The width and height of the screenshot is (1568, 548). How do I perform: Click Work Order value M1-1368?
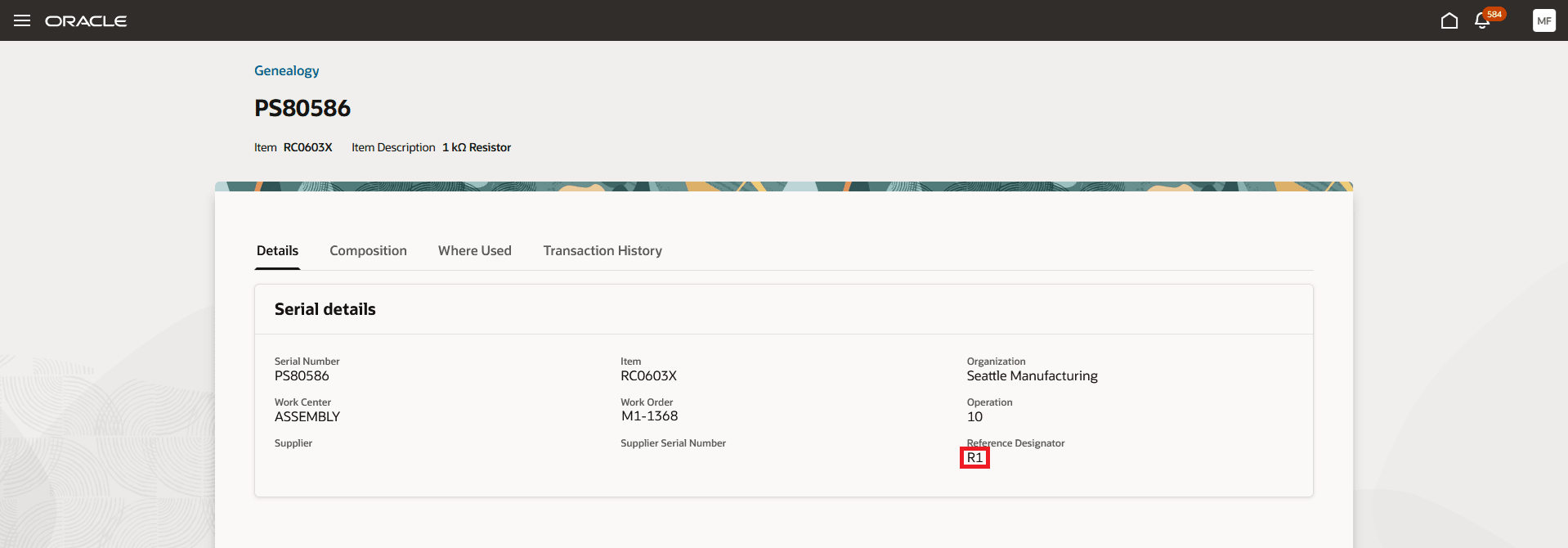649,416
